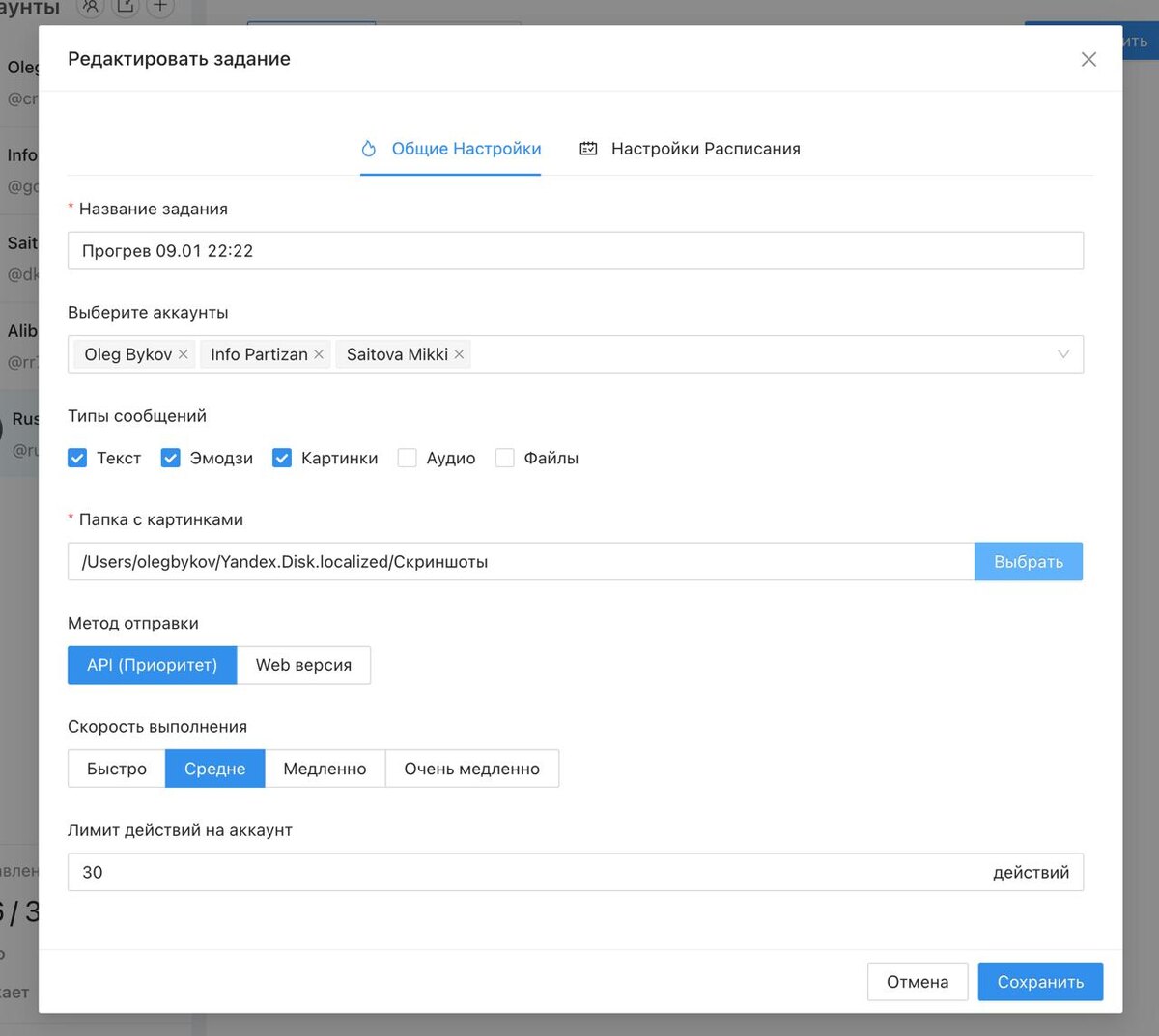The image size is (1159, 1036).
Task: Enable the Файлы message type
Action: 504,458
